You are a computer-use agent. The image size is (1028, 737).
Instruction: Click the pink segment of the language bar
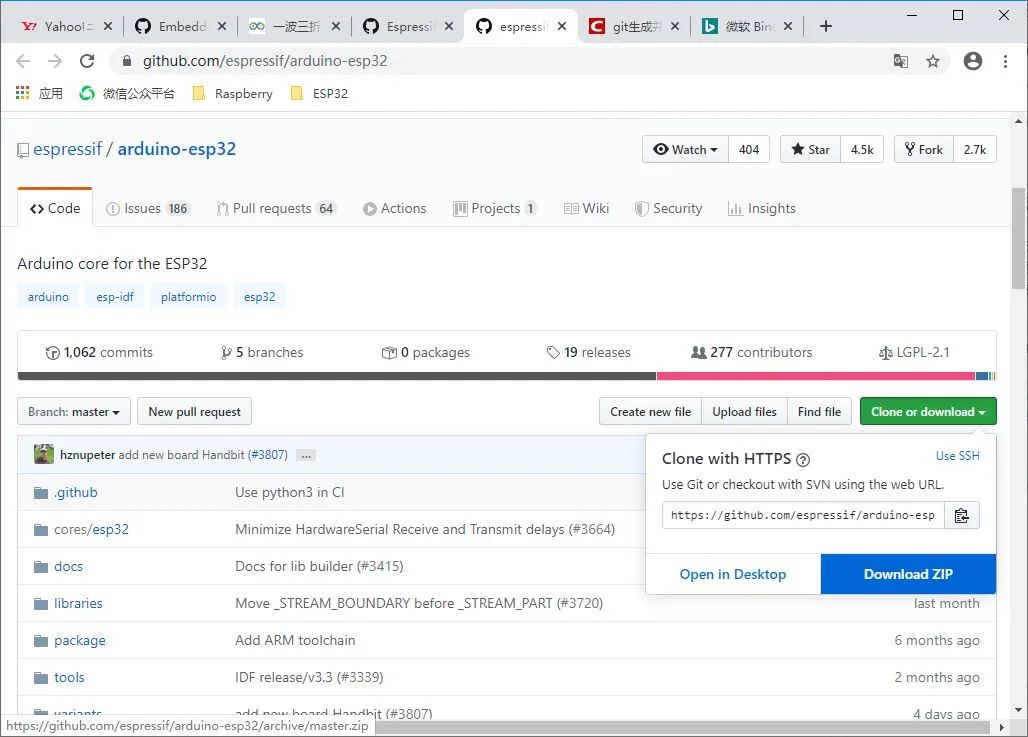click(816, 376)
